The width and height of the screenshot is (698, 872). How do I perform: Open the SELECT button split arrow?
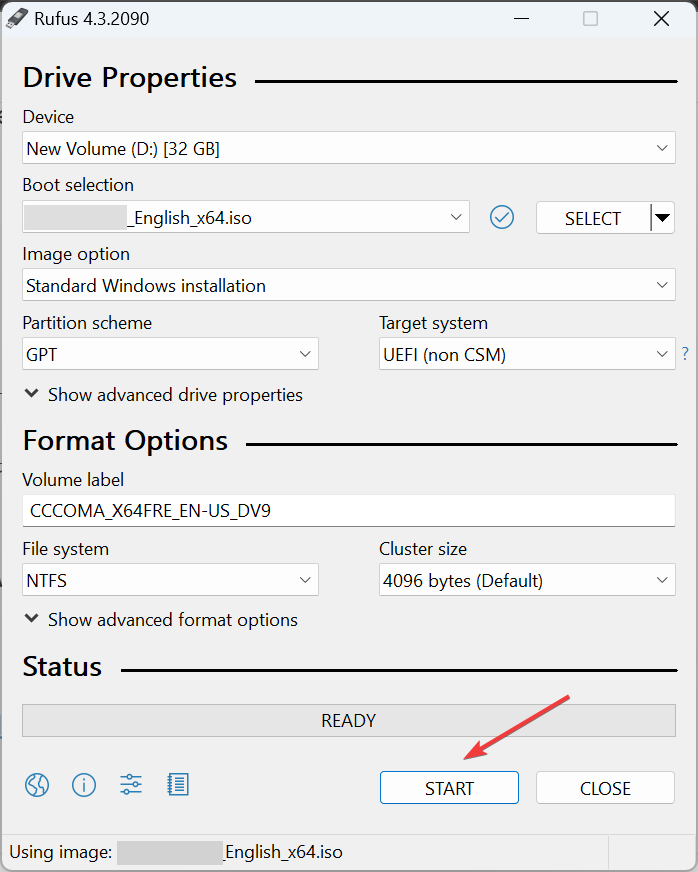tap(662, 217)
